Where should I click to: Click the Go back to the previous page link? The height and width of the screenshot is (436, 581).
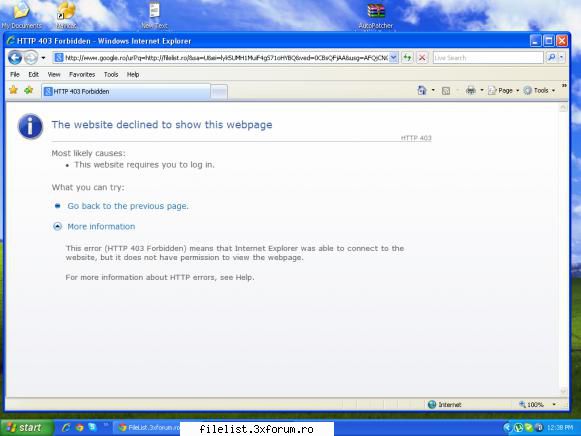(128, 206)
